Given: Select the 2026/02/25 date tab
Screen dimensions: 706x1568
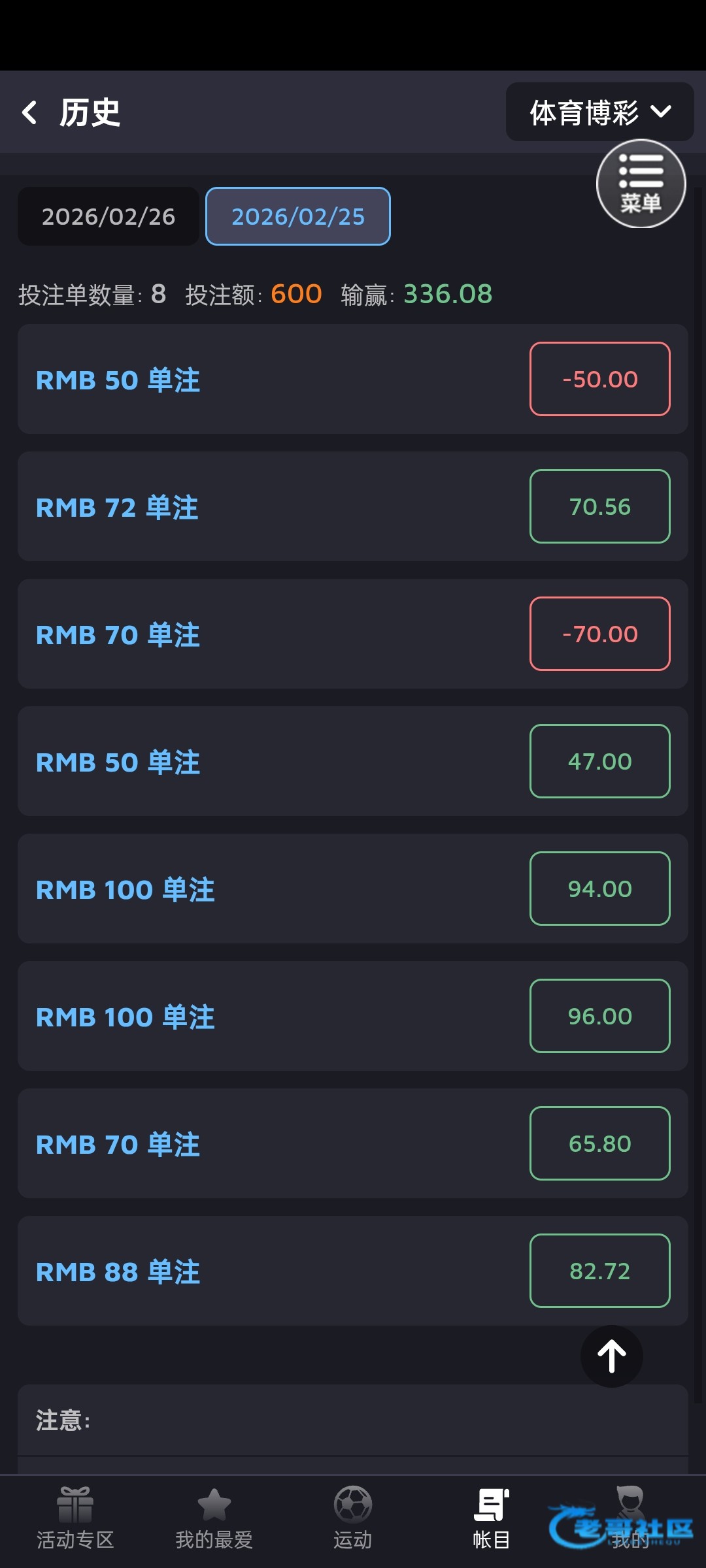Looking at the screenshot, I should (x=298, y=216).
